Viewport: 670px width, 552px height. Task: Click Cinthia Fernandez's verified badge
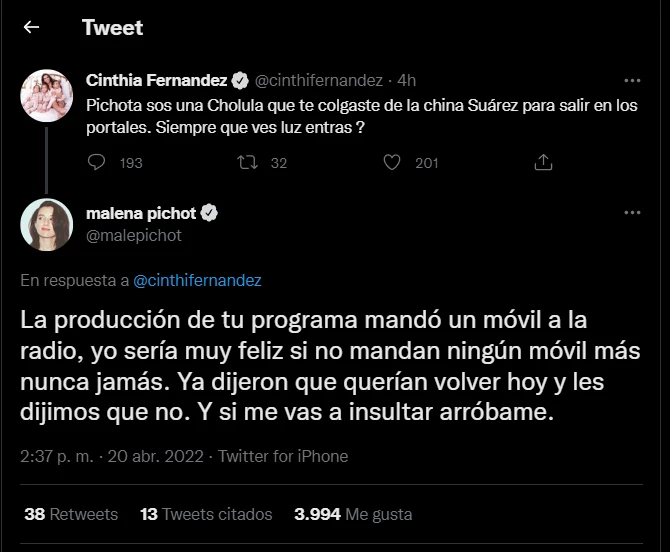click(240, 80)
